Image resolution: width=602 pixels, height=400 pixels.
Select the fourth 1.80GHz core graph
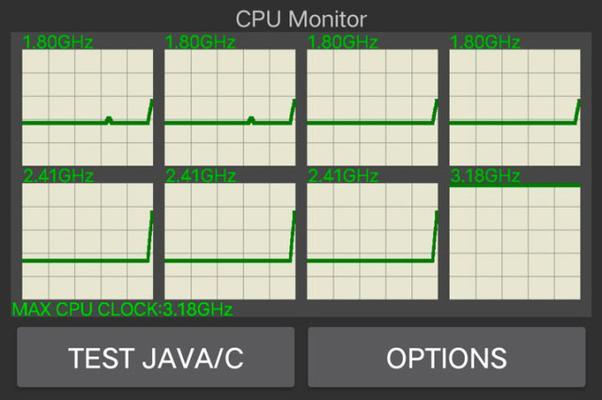pyautogui.click(x=515, y=107)
